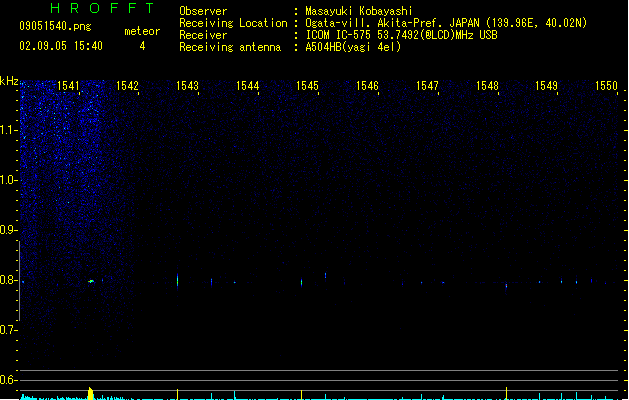
Task: Click the 1545 time marker
Action: [307, 86]
